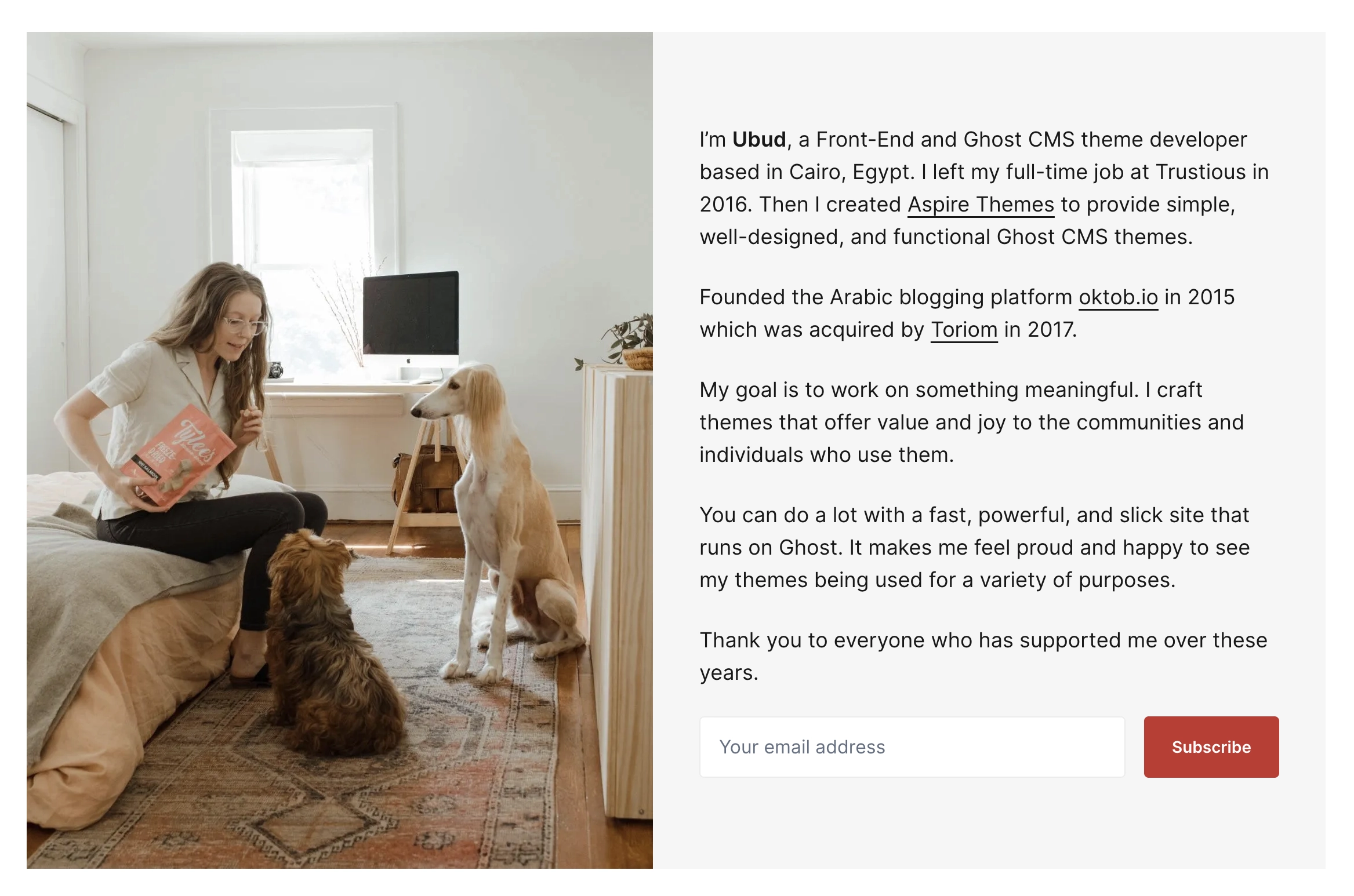
Task: Click the paragraph starting with "My goal is"
Action: tap(971, 422)
